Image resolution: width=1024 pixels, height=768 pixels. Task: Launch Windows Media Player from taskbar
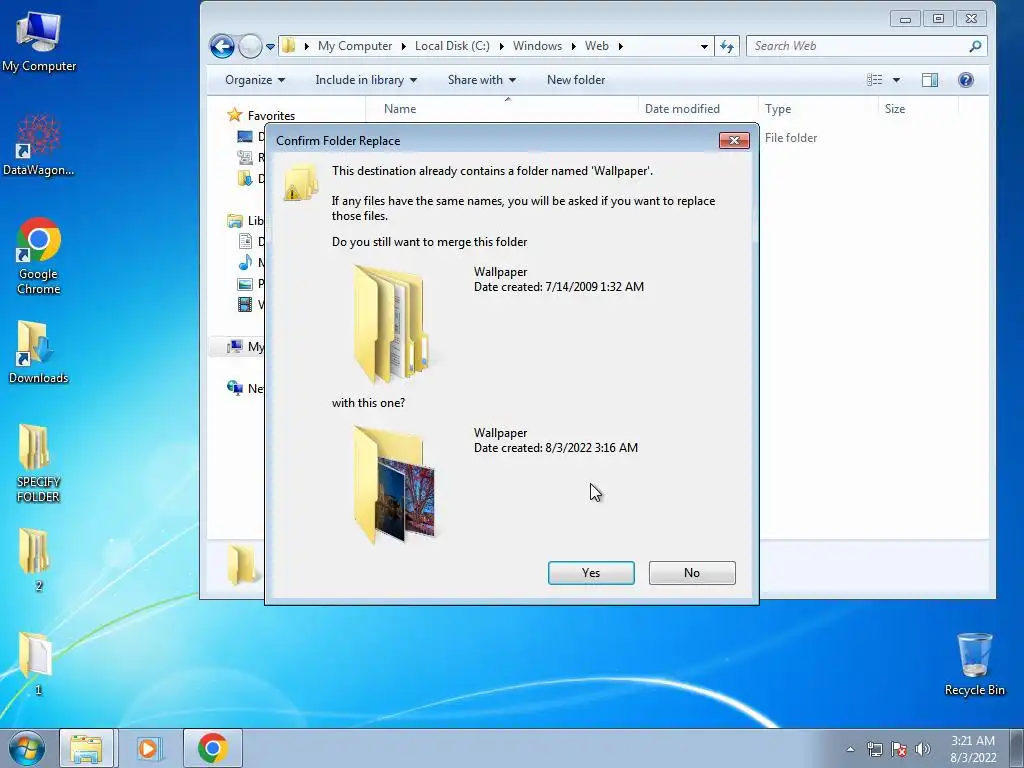[x=149, y=748]
